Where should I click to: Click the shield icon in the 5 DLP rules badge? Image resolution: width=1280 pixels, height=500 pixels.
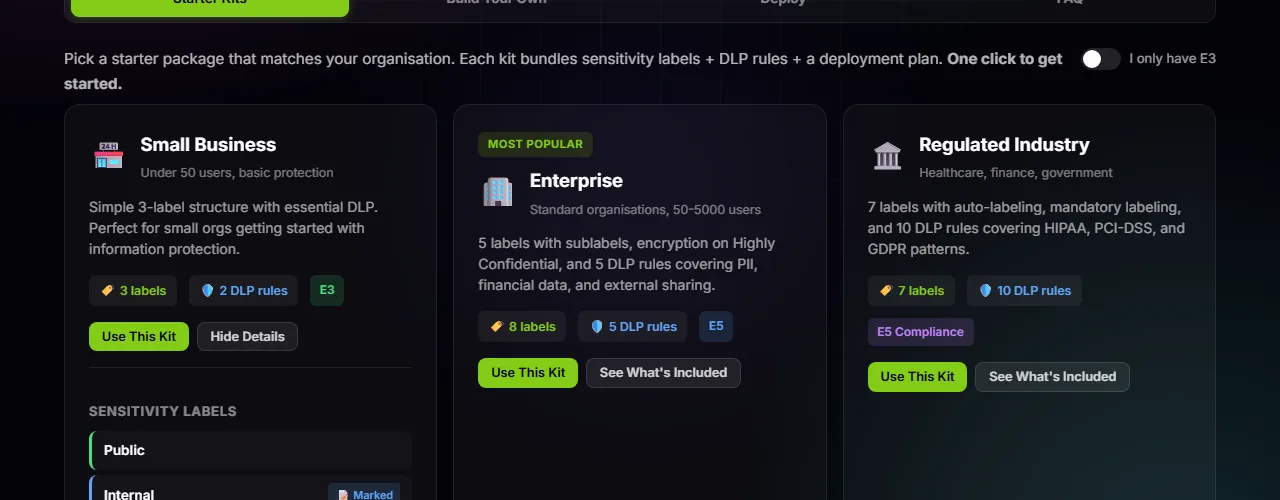tap(597, 327)
